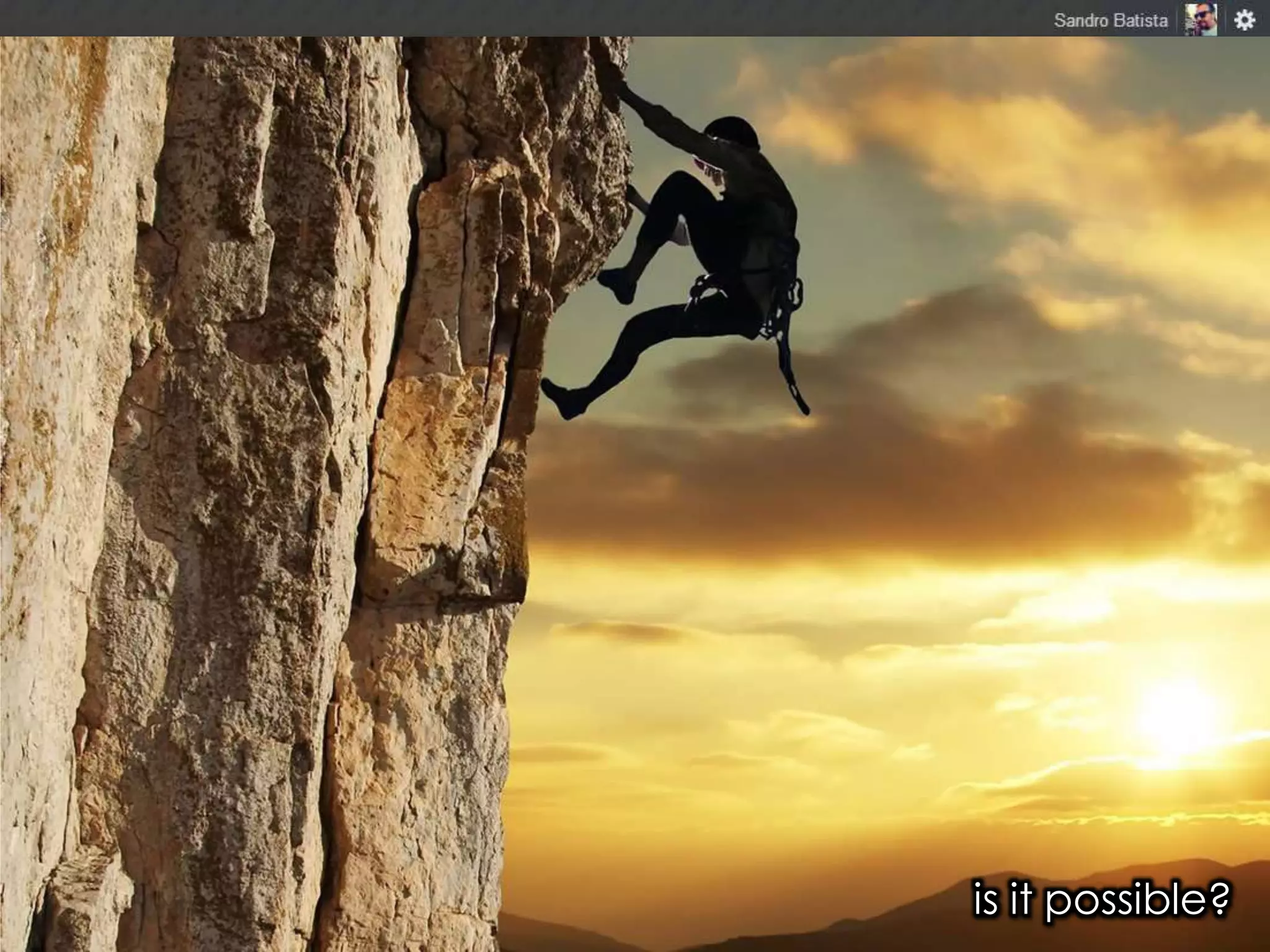This screenshot has width=1270, height=952.
Task: Click the rock climber silhouette
Action: [719, 248]
